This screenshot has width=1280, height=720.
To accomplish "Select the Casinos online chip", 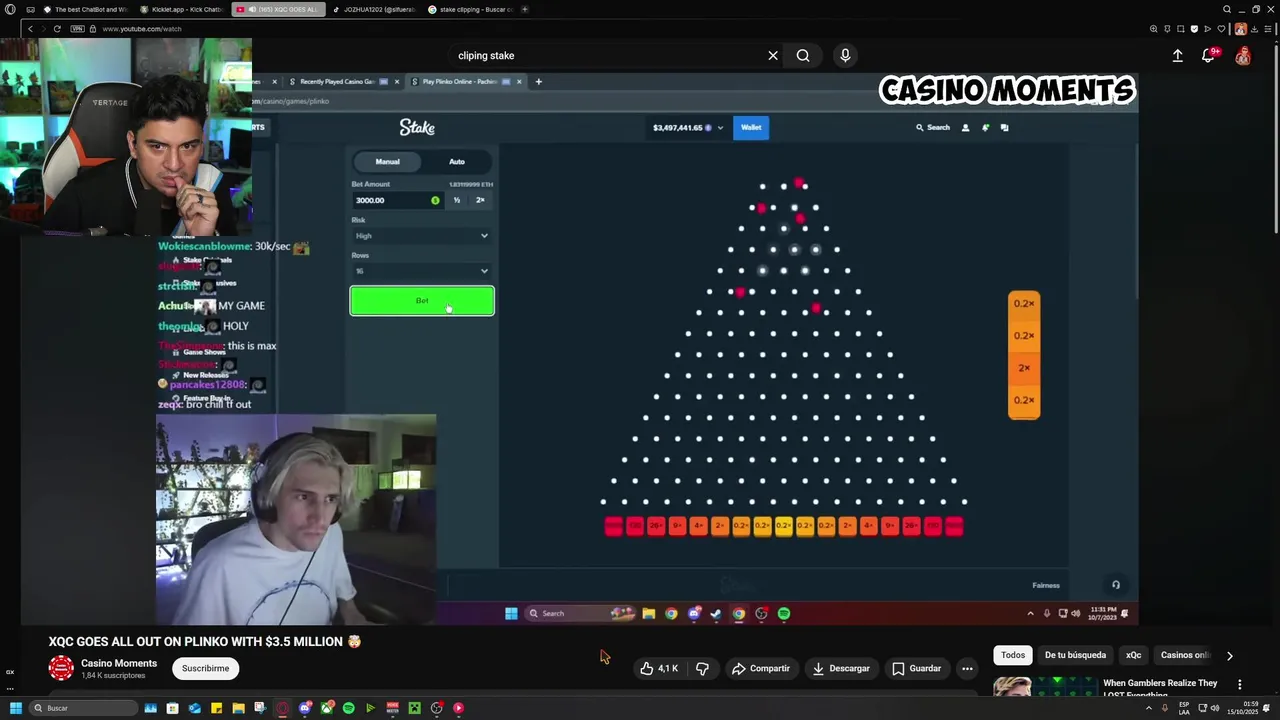I will point(1186,655).
